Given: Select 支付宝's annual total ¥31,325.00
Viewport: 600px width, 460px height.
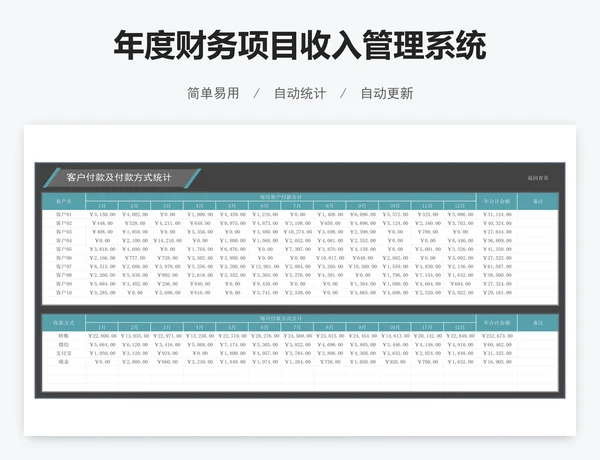Looking at the screenshot, I should (x=497, y=353).
